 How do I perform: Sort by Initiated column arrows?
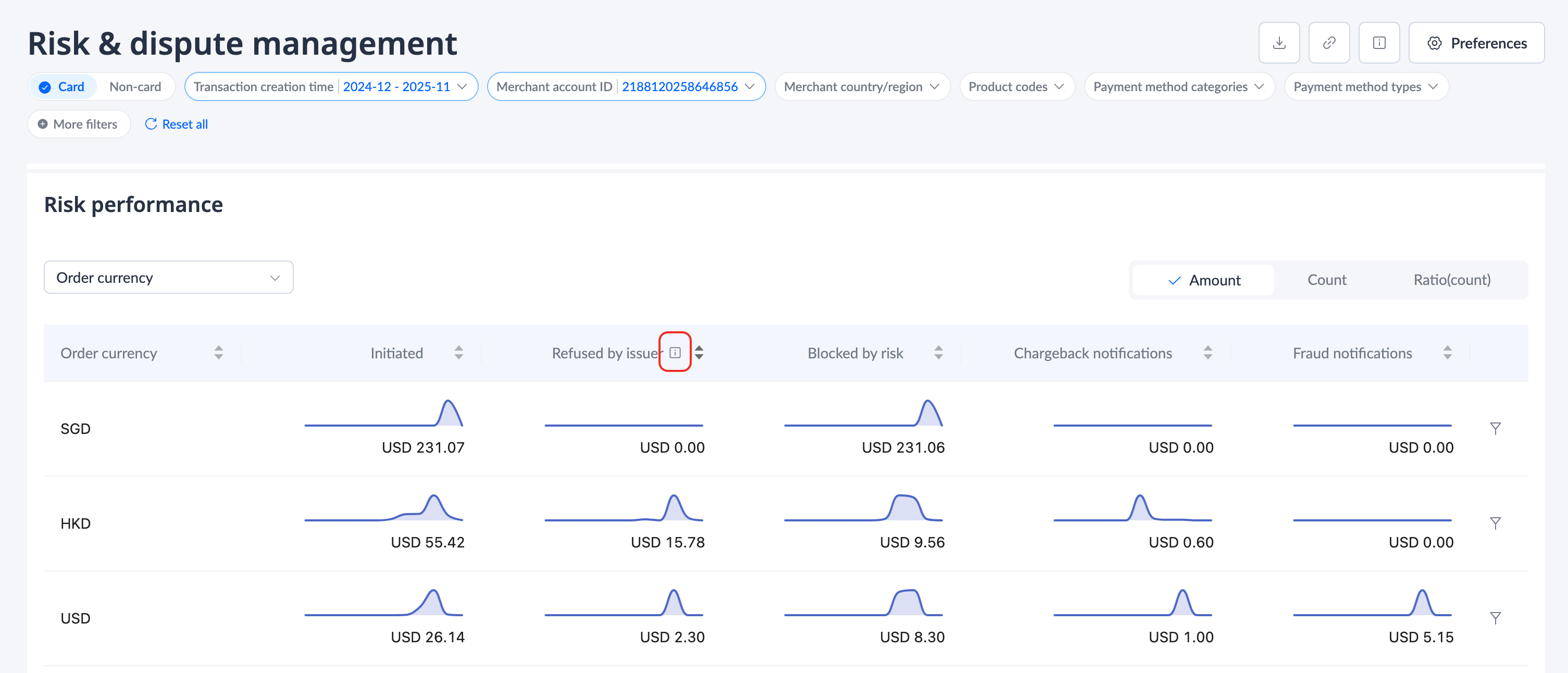(459, 353)
